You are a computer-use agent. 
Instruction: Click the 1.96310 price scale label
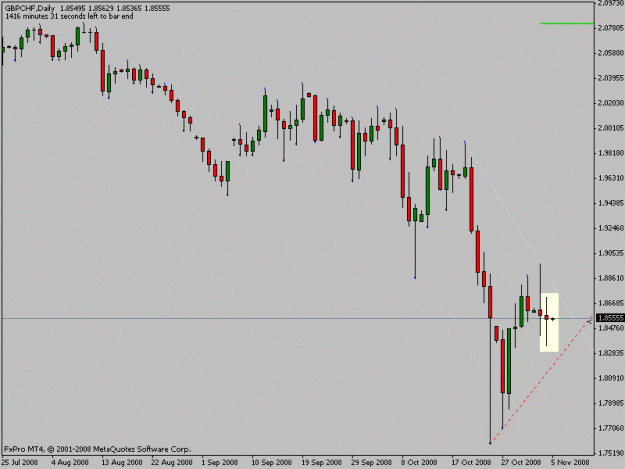(x=611, y=178)
